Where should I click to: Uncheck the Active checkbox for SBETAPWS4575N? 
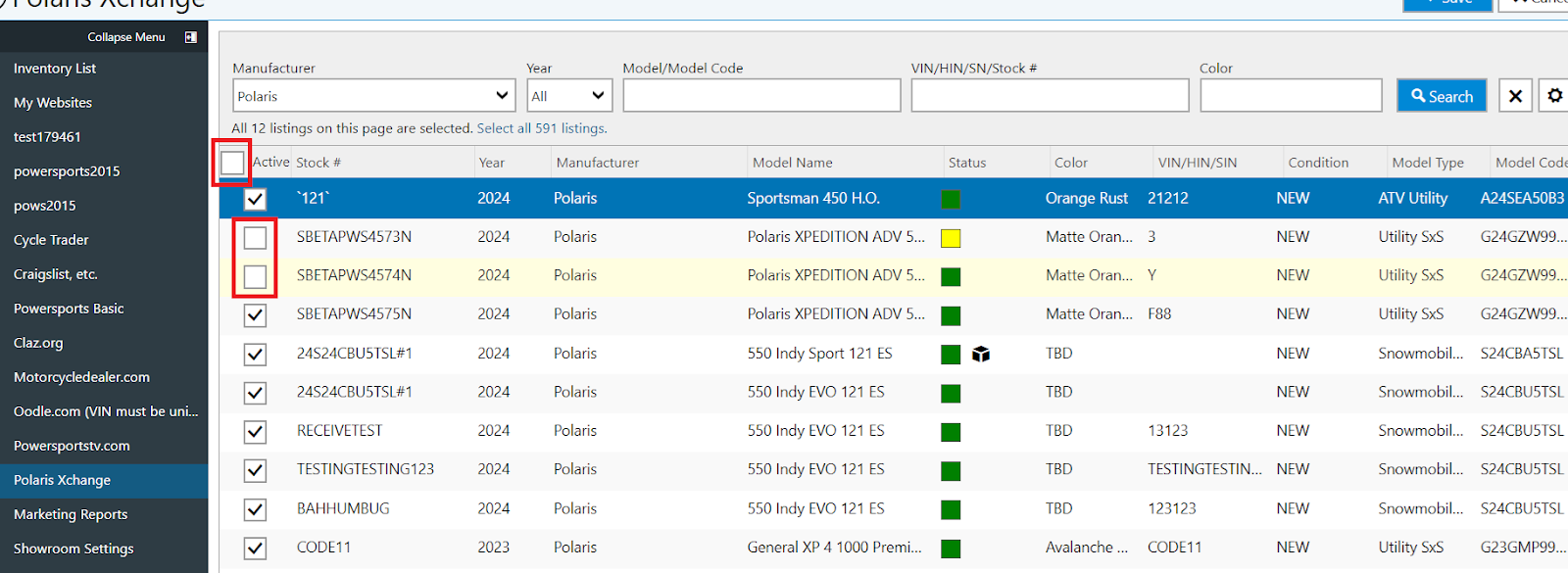pyautogui.click(x=255, y=315)
